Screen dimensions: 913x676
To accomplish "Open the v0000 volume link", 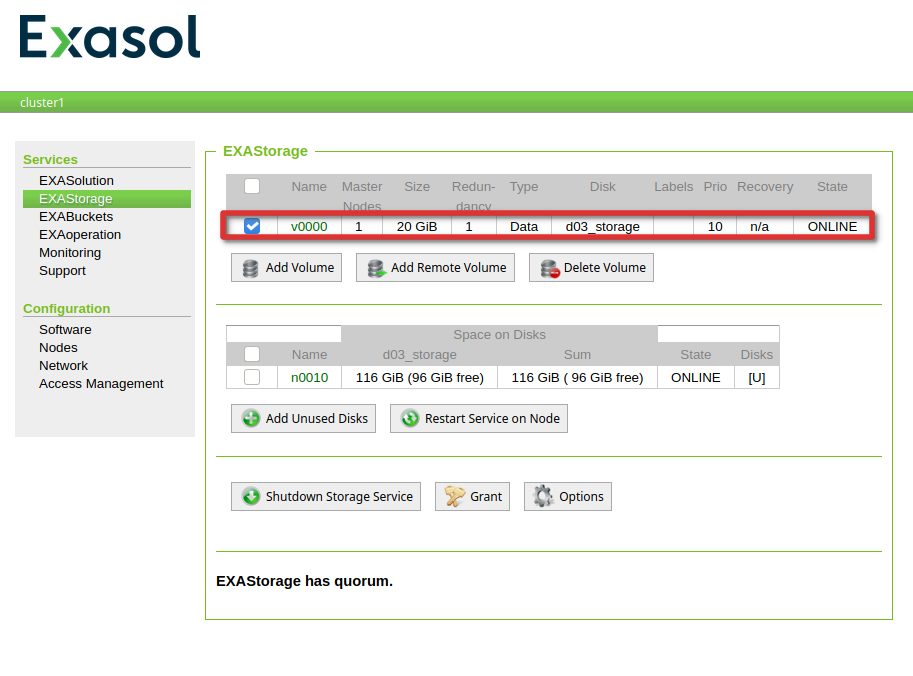I will click(309, 226).
